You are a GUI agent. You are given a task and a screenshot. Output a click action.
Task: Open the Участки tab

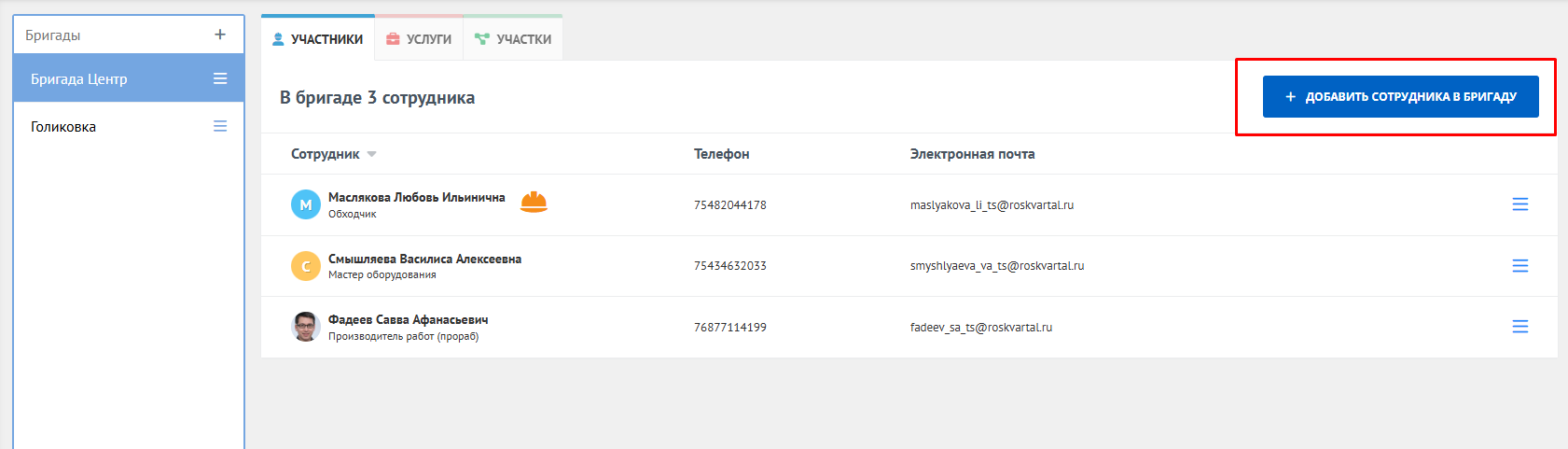(x=513, y=39)
